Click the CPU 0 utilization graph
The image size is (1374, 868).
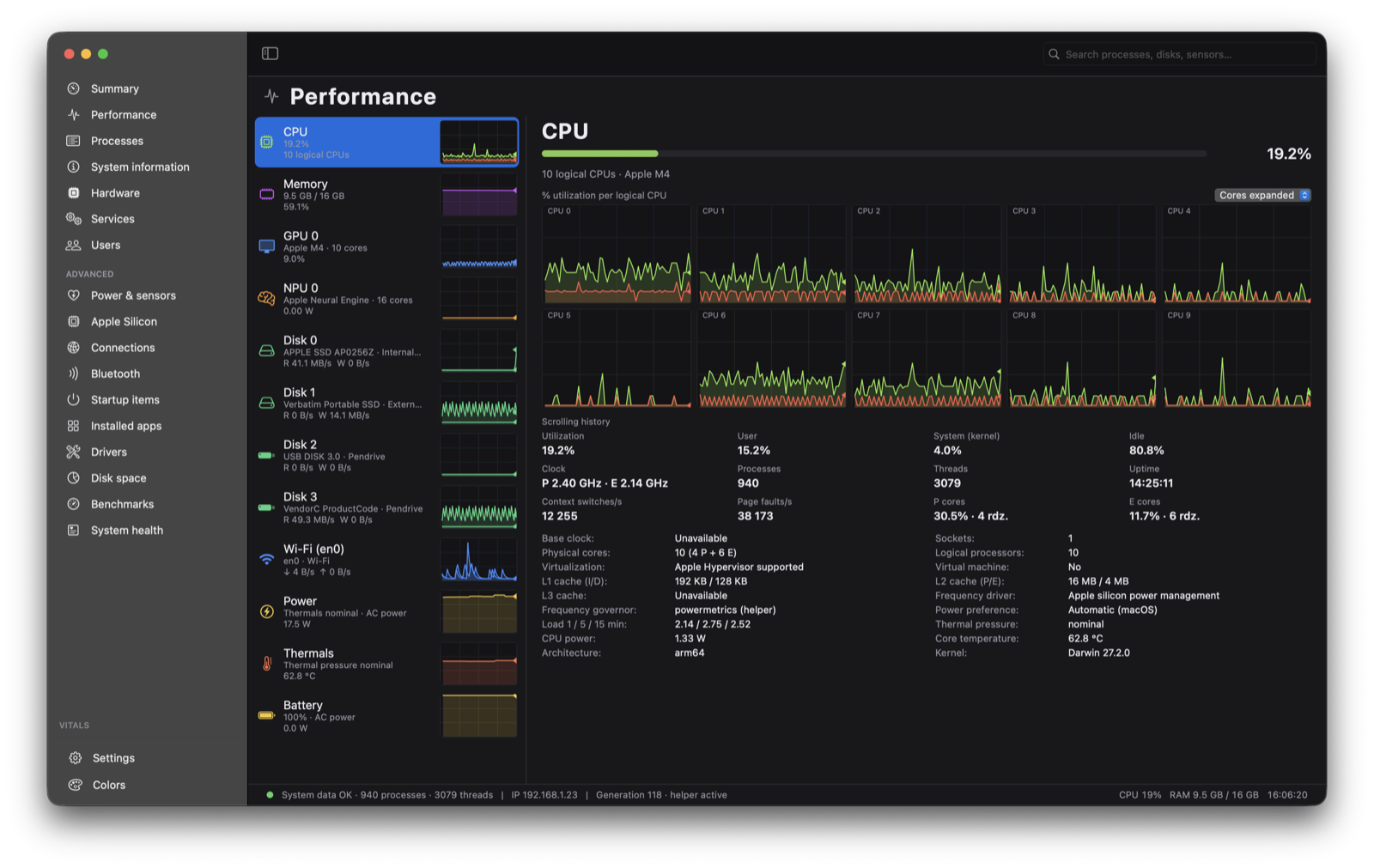point(617,254)
